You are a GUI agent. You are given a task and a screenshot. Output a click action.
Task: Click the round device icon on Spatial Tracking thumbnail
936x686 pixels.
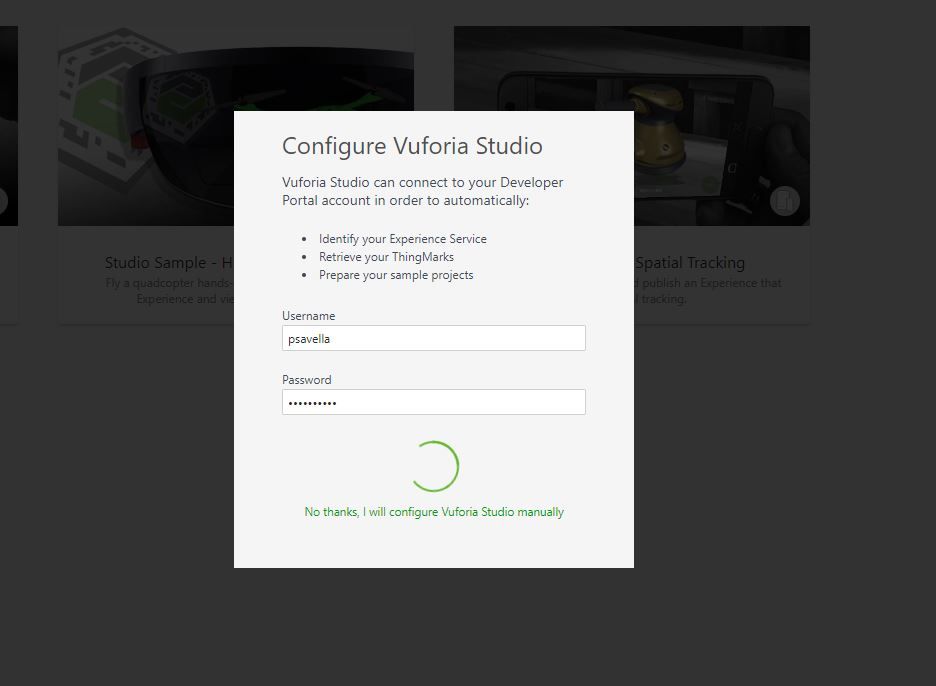pos(784,201)
